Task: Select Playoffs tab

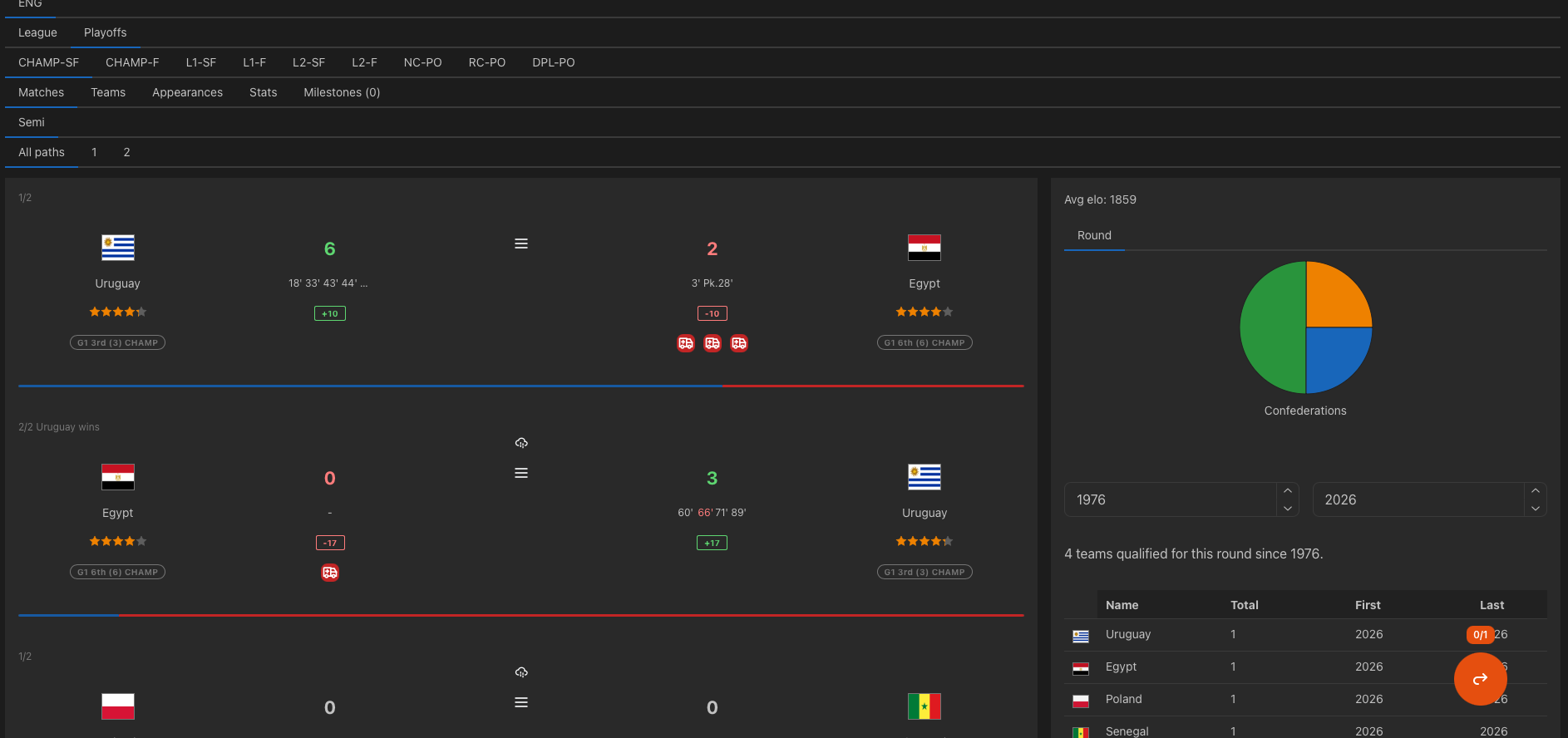Action: 106,32
